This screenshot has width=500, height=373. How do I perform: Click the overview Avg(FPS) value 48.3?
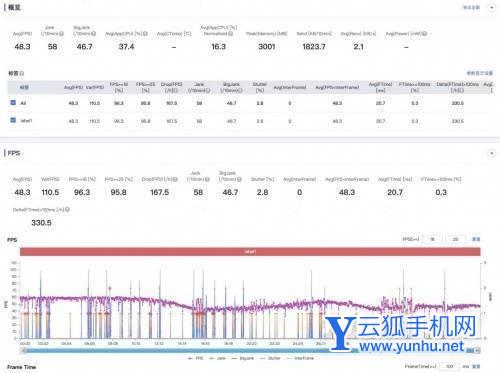pos(22,47)
